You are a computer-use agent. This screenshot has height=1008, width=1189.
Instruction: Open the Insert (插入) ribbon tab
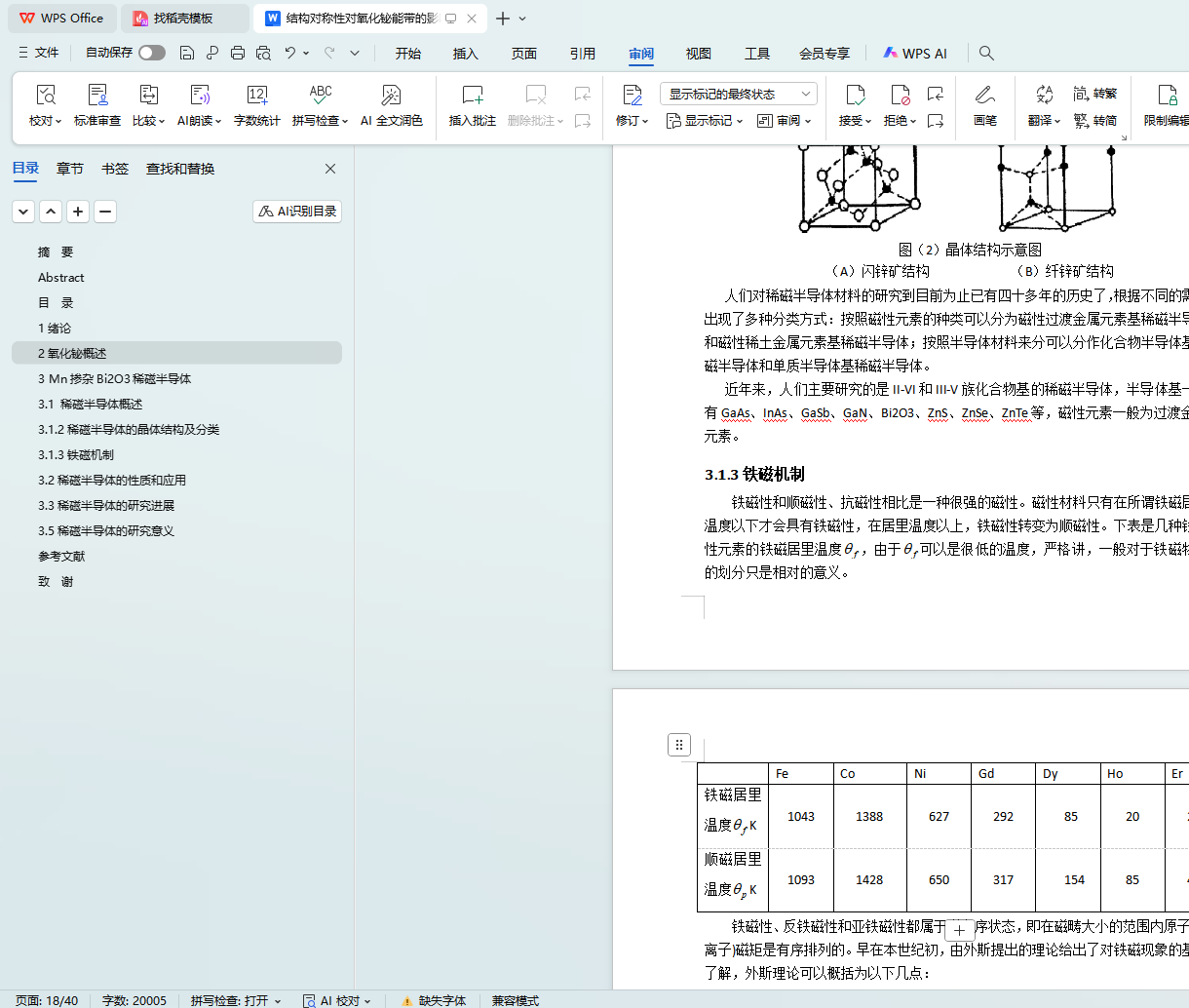[x=466, y=54]
